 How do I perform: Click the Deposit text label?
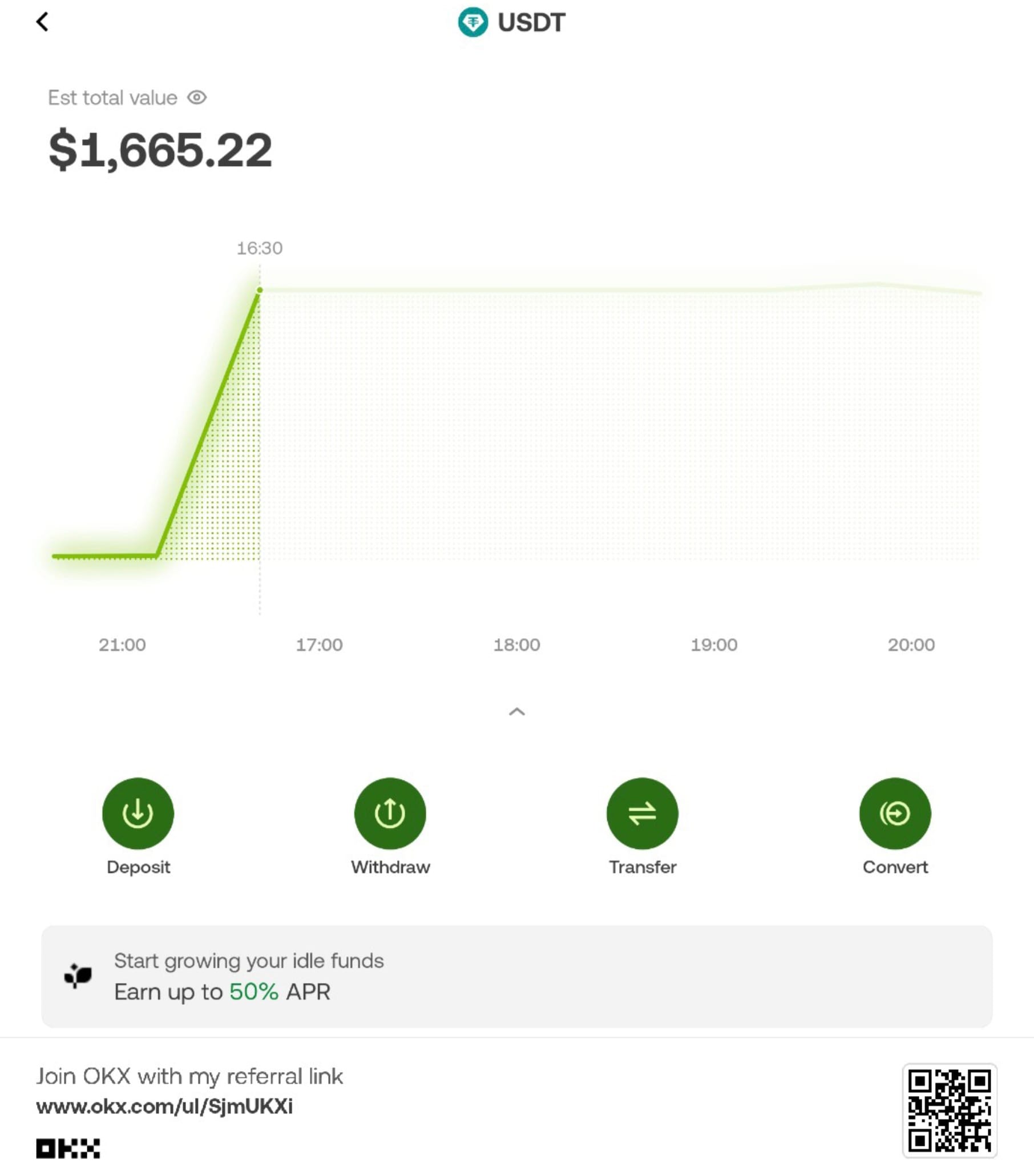tap(138, 867)
